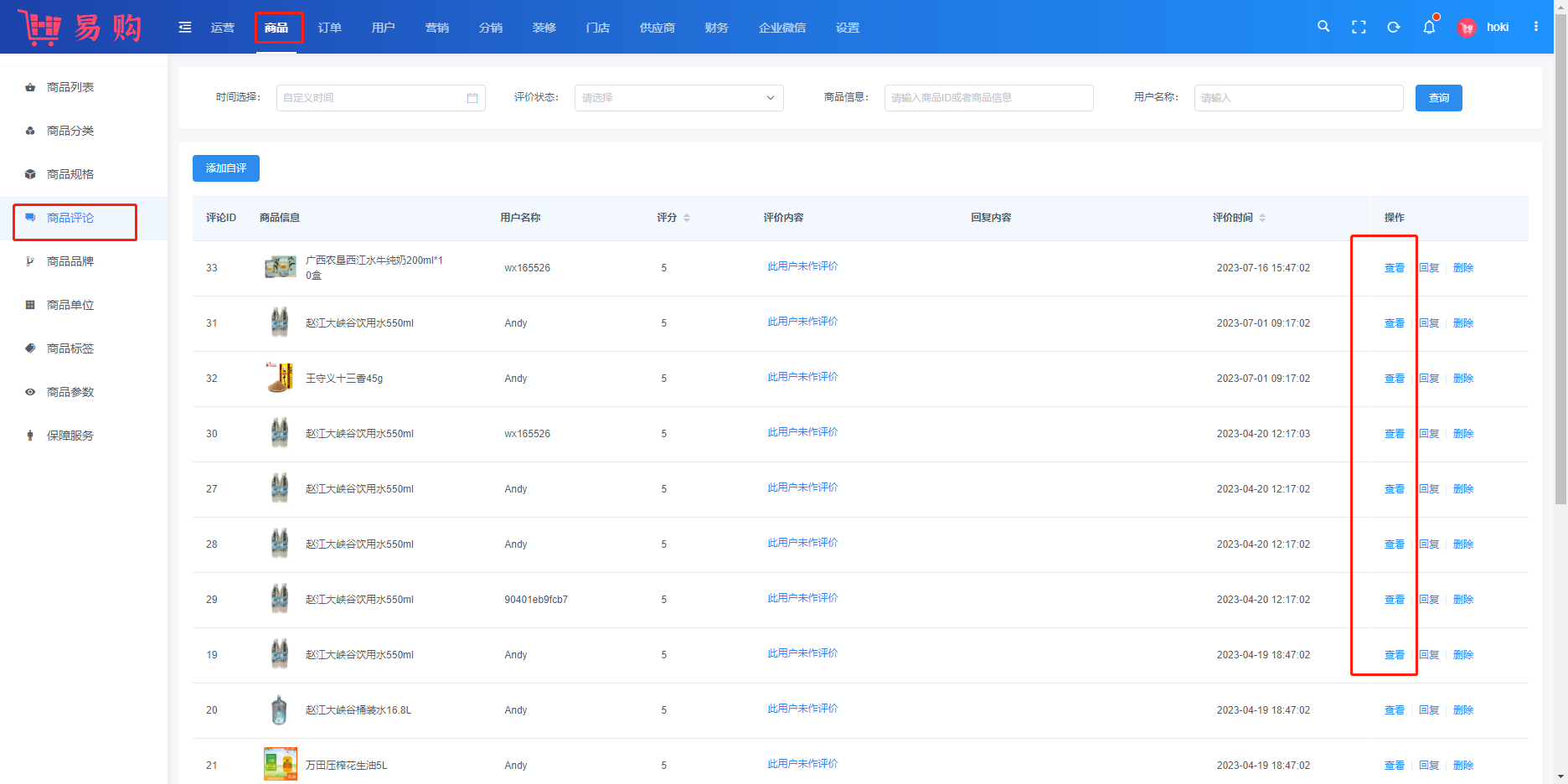Click the 查询 button
Screen dimensions: 1568x784
(x=1438, y=98)
